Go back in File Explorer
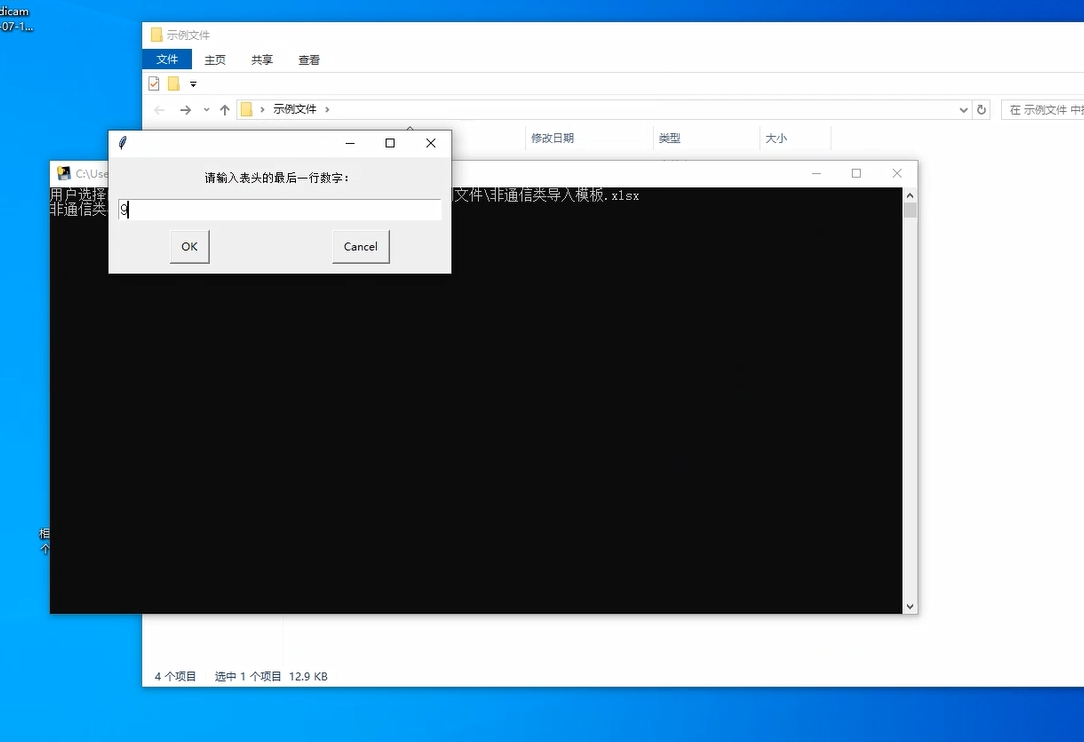Viewport: 1084px width, 742px height. click(x=160, y=110)
